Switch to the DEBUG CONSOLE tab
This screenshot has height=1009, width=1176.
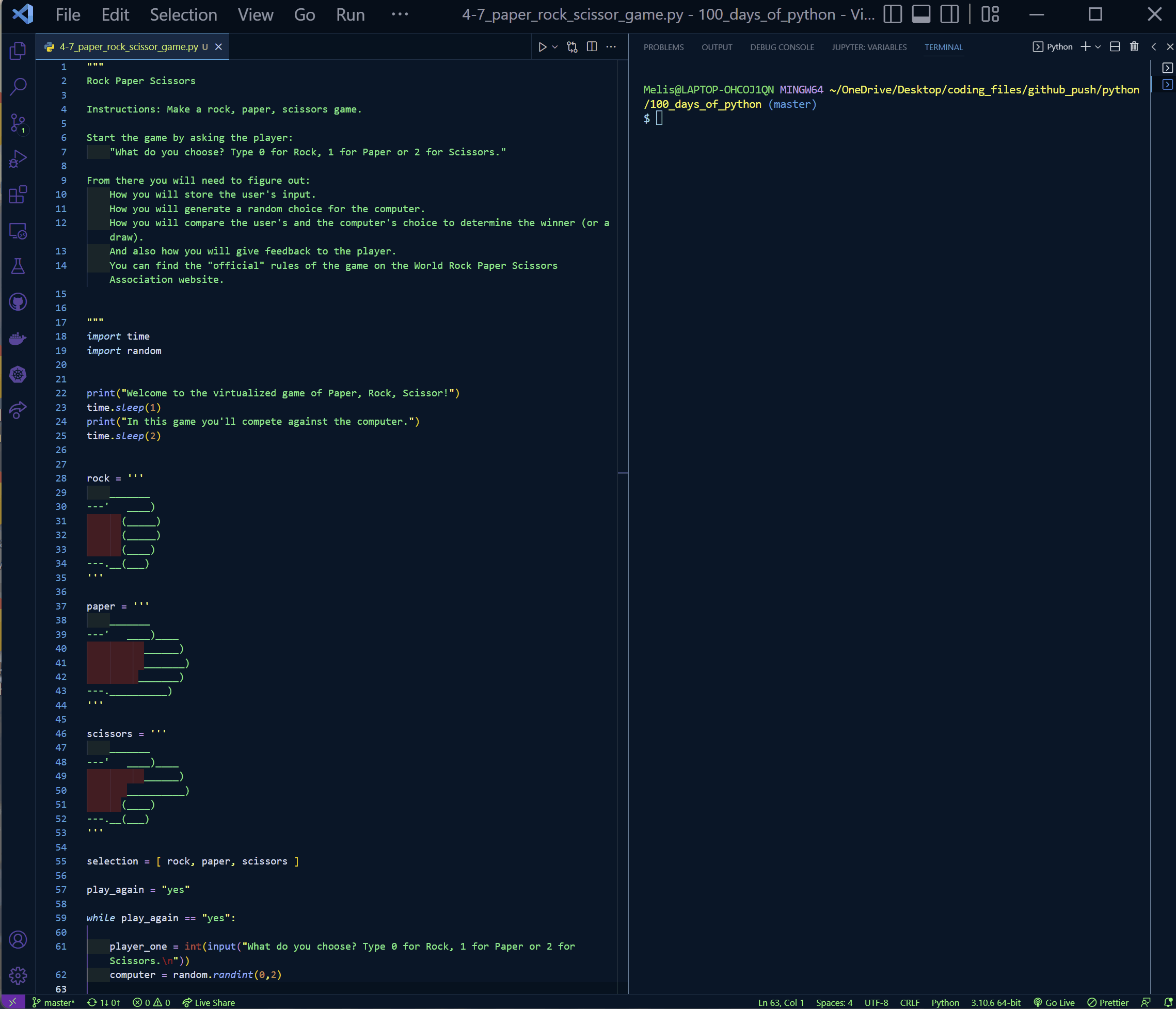[782, 47]
